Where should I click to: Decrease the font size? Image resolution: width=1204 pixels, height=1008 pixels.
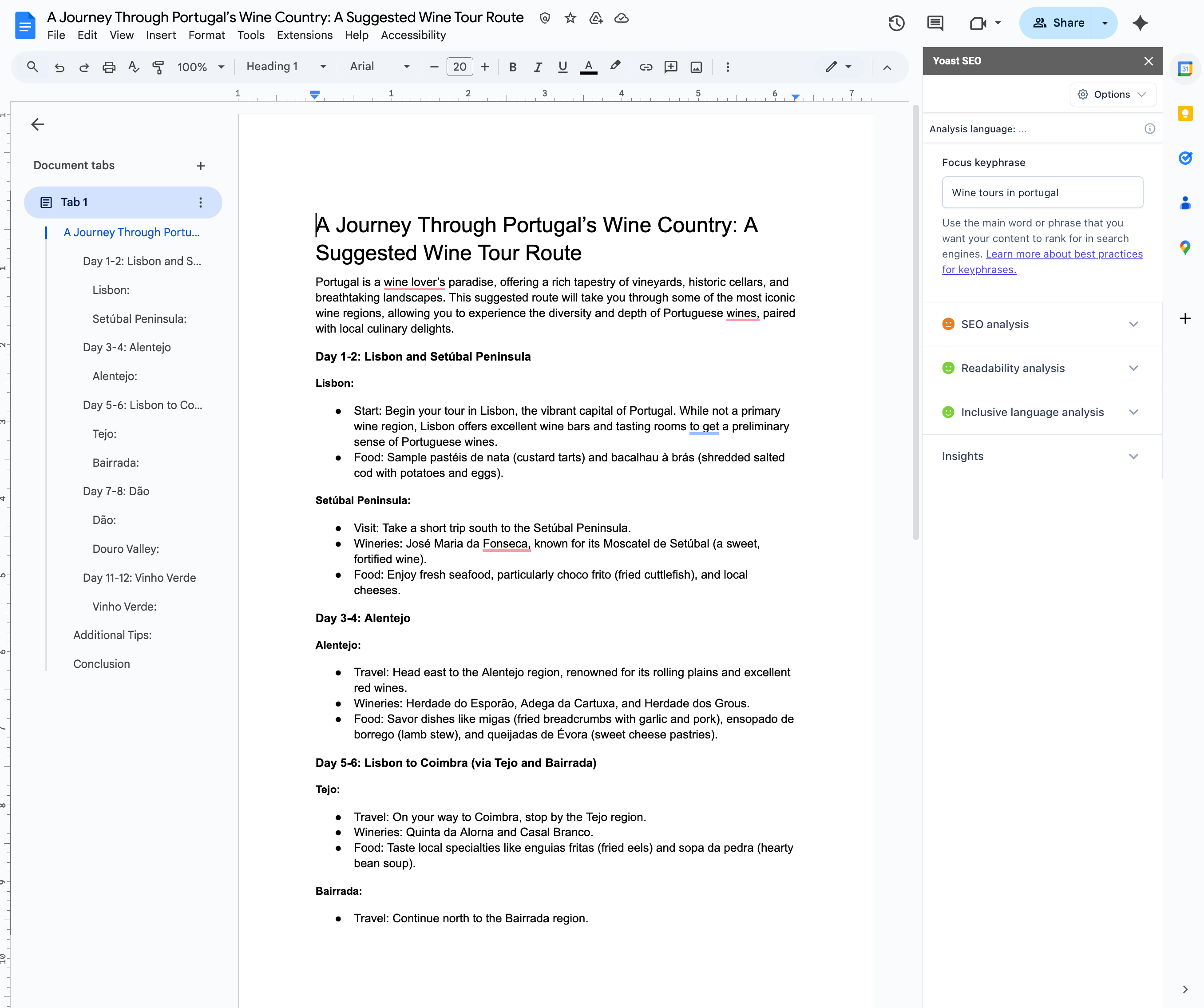coord(434,67)
